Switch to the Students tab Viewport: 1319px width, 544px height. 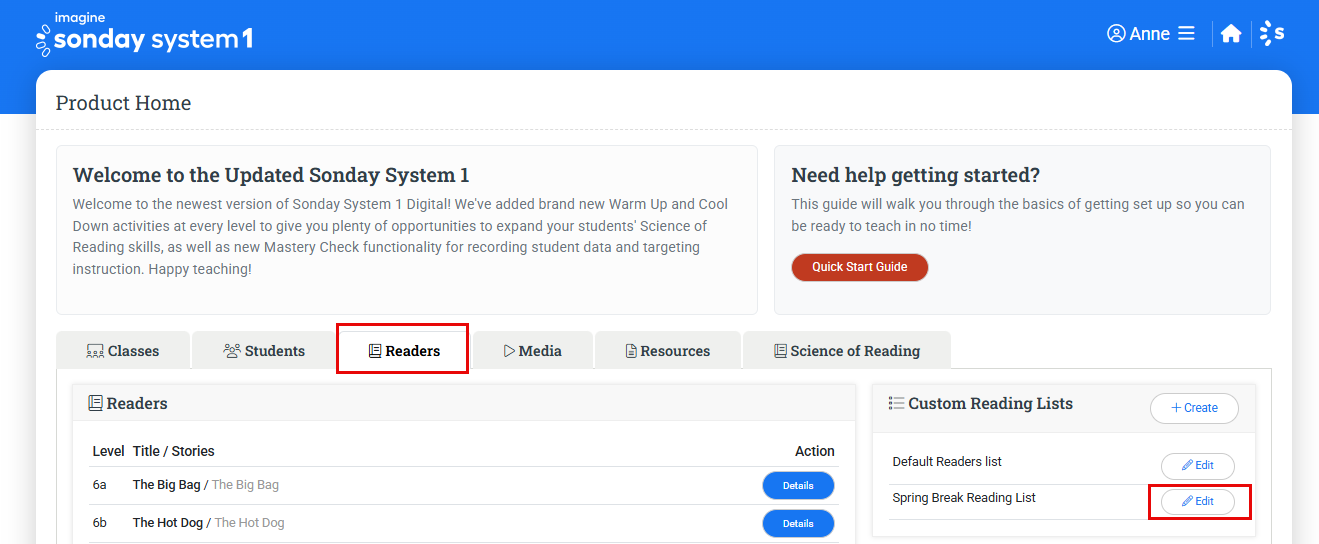click(264, 351)
